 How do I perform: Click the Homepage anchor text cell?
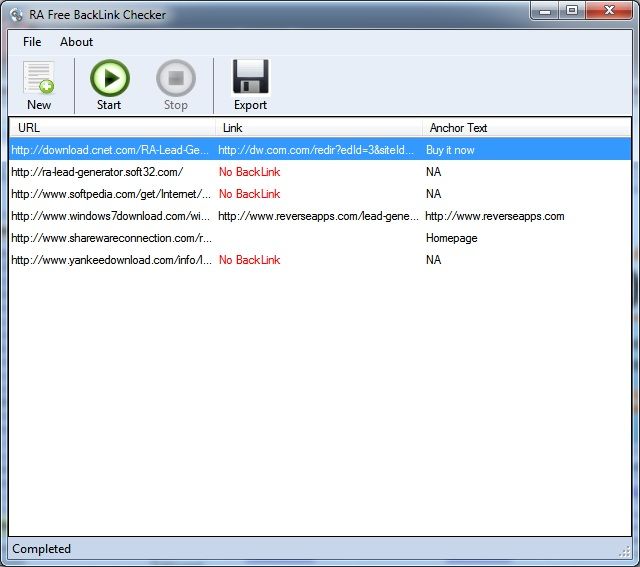point(451,238)
